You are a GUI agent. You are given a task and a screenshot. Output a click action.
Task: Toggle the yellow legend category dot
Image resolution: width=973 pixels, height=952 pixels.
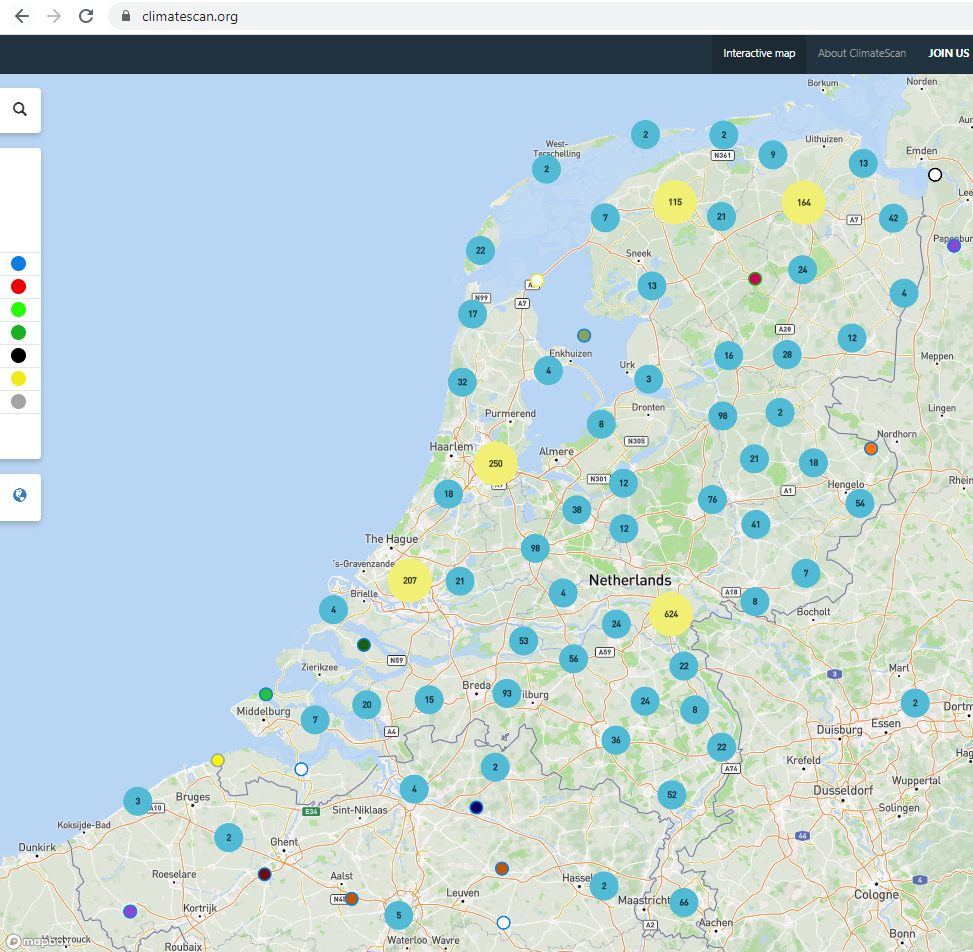click(x=18, y=379)
